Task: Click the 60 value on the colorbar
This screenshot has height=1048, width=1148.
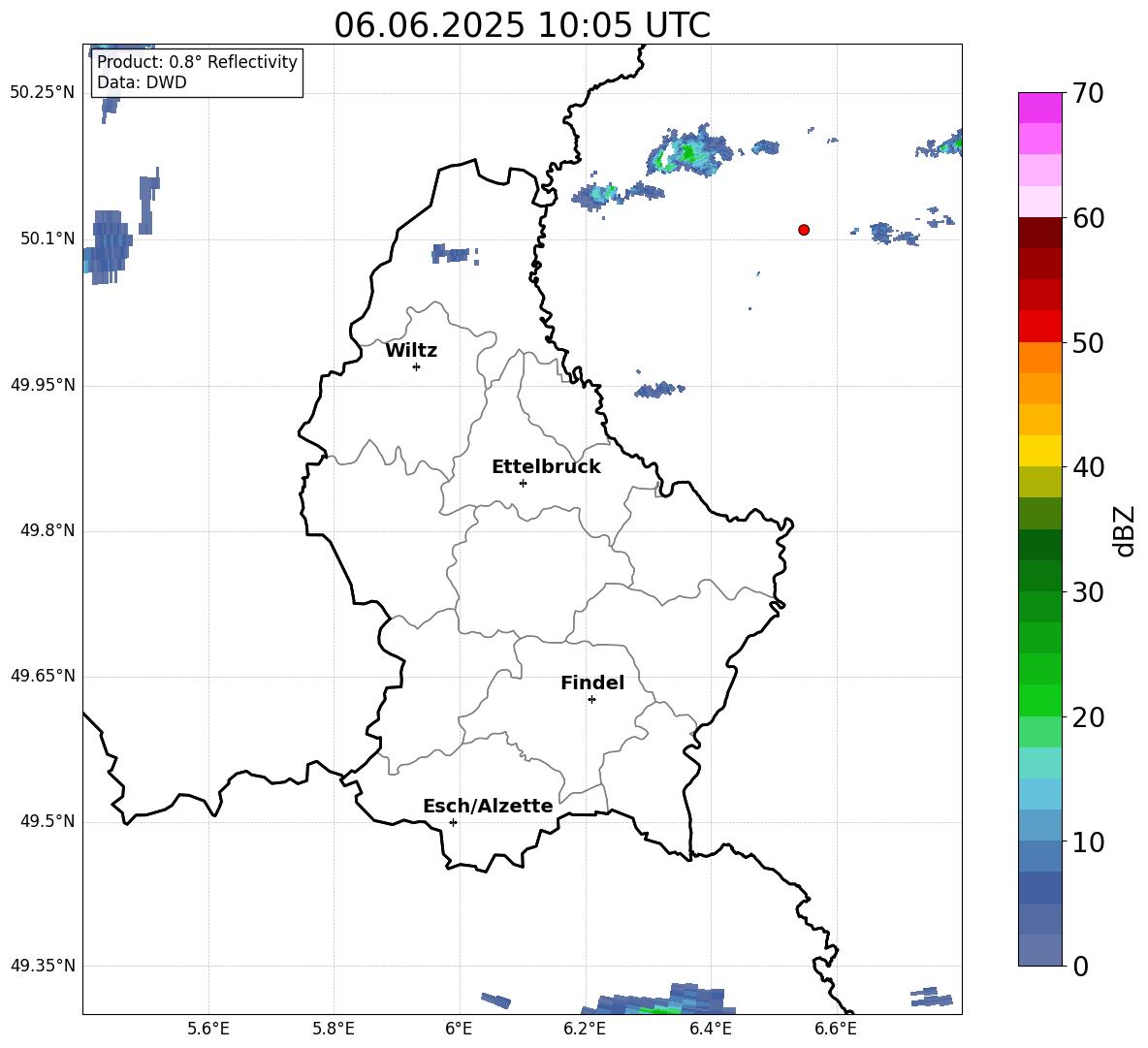Action: click(x=1087, y=218)
